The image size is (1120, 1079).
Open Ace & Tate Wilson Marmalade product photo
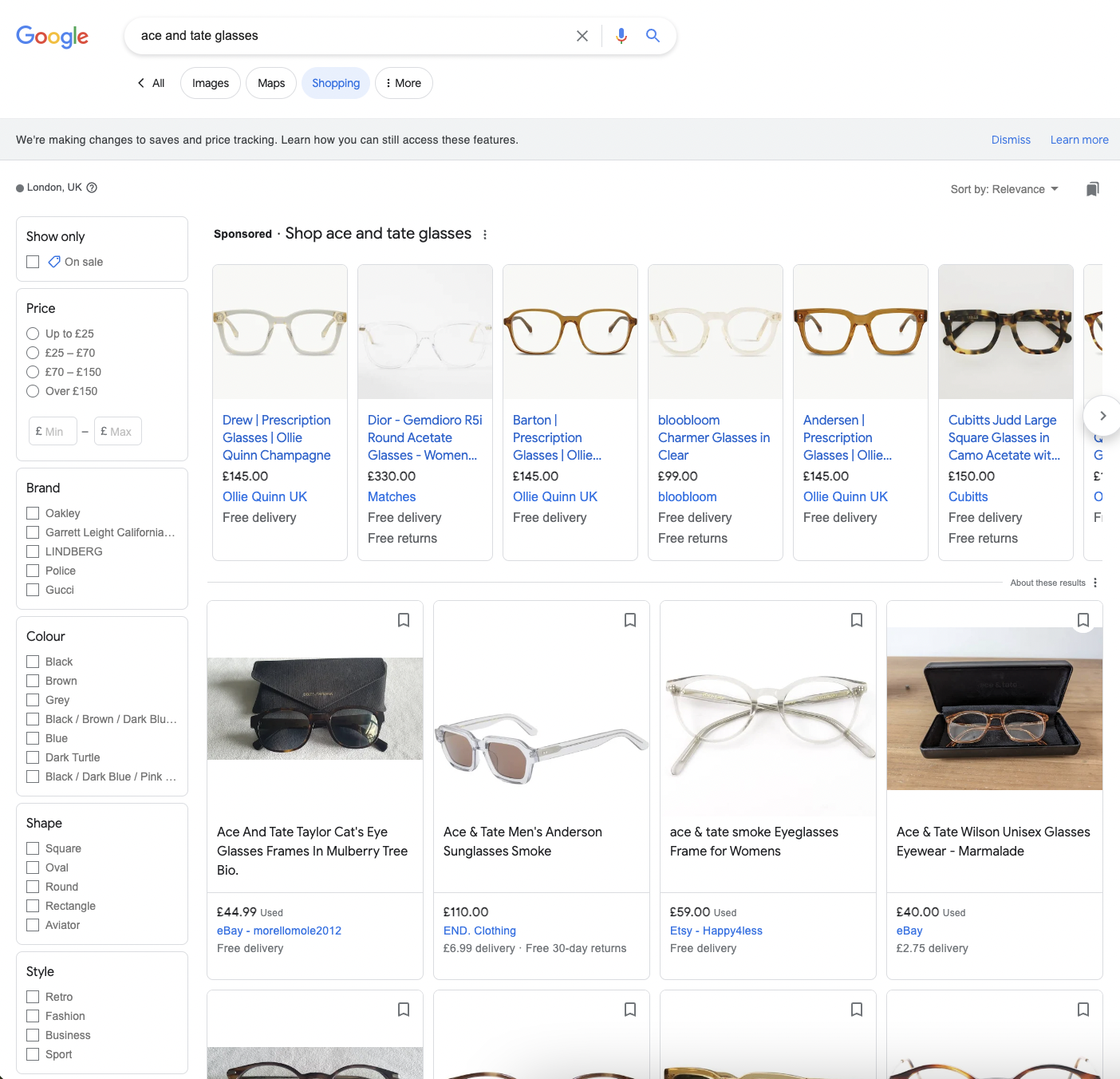(995, 709)
